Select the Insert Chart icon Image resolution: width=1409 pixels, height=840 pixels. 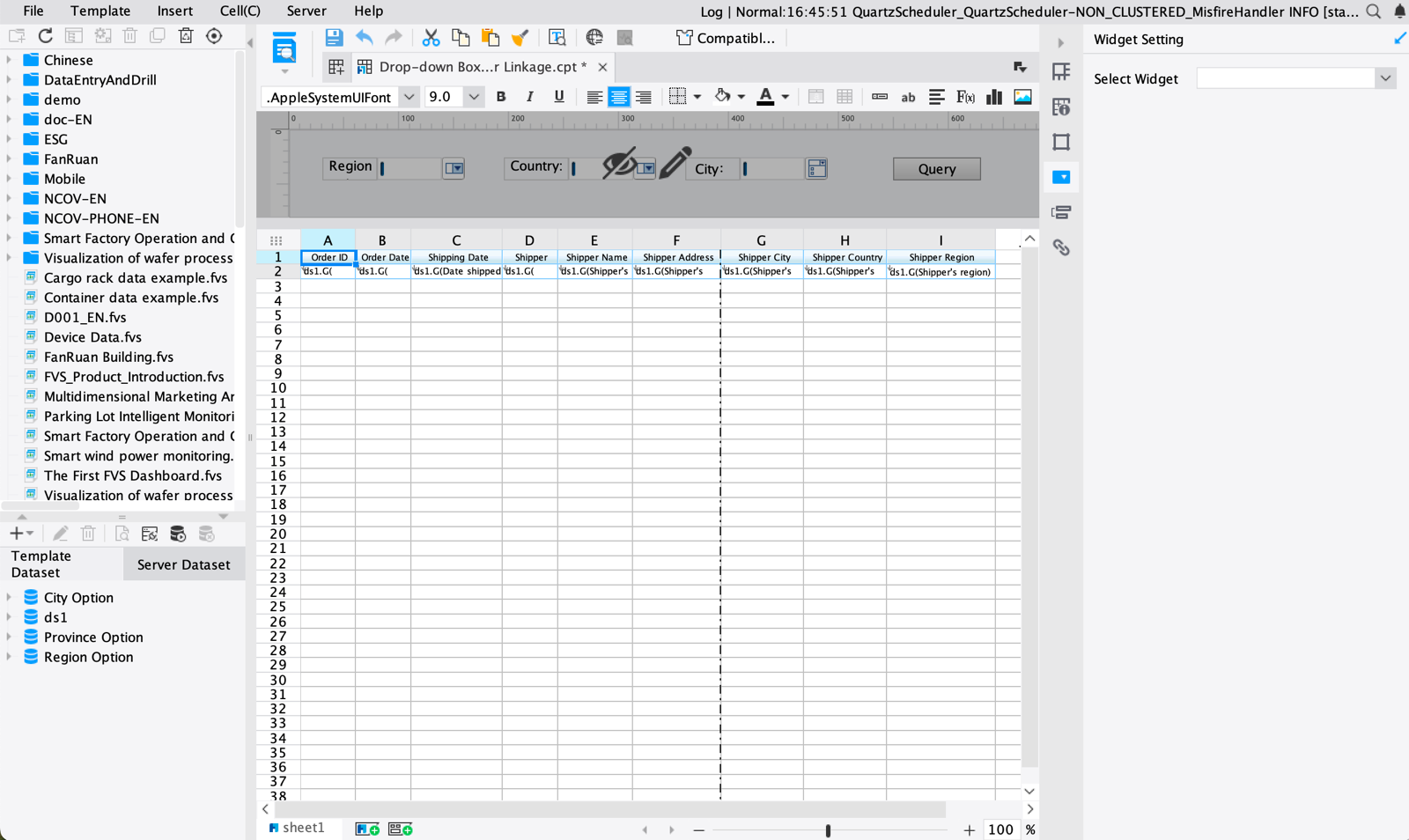(993, 97)
